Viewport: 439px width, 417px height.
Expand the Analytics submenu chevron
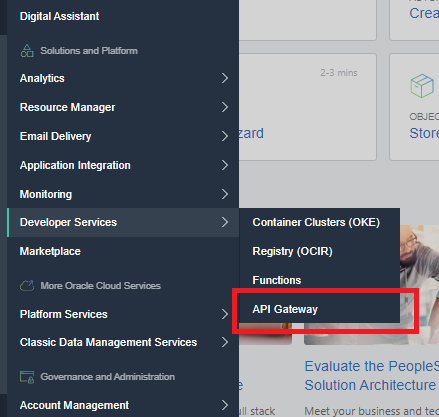(x=225, y=78)
